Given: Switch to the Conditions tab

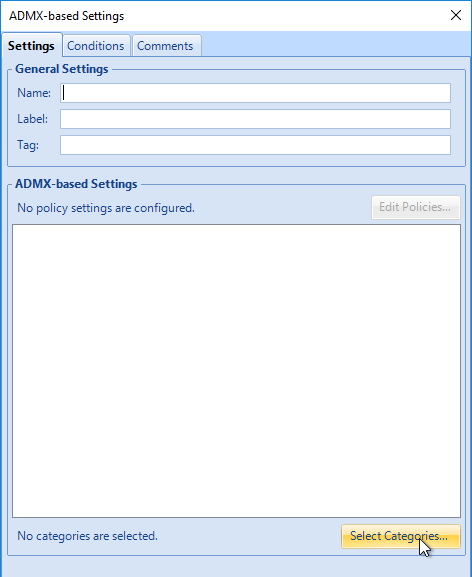Looking at the screenshot, I should coord(96,46).
